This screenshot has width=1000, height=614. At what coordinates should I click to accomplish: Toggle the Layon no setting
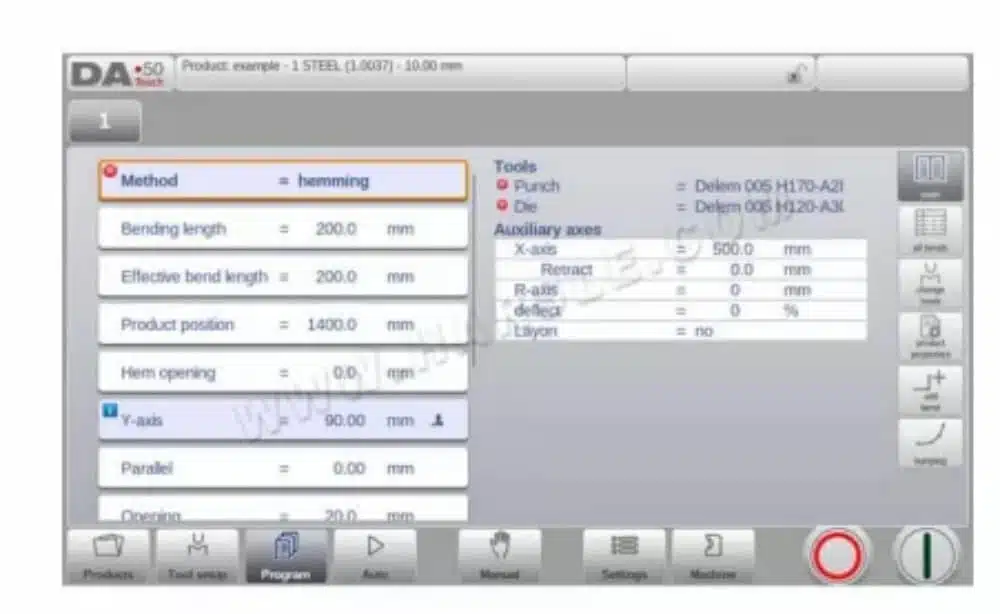[681, 331]
